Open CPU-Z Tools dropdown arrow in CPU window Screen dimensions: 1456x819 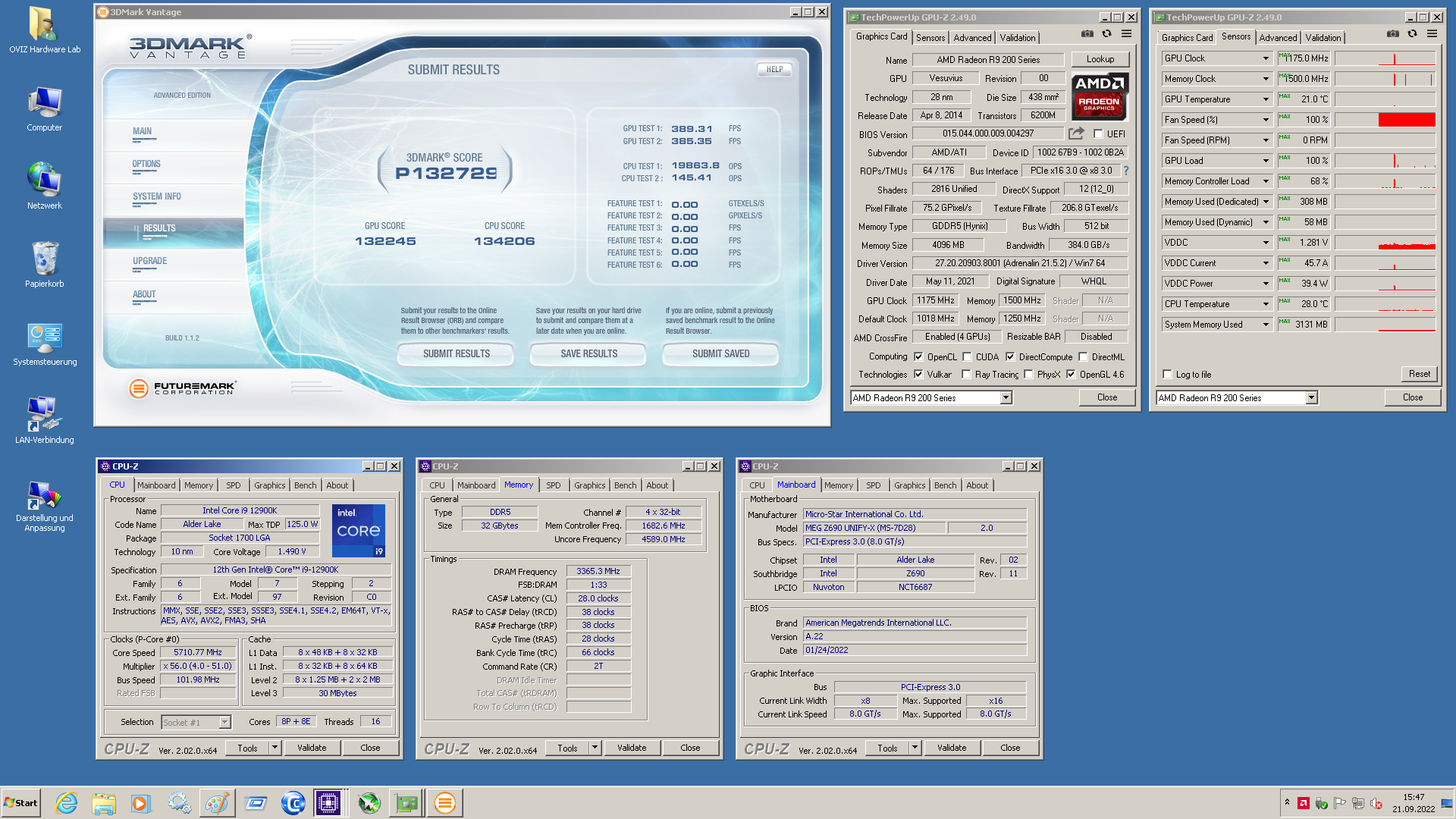pos(275,748)
